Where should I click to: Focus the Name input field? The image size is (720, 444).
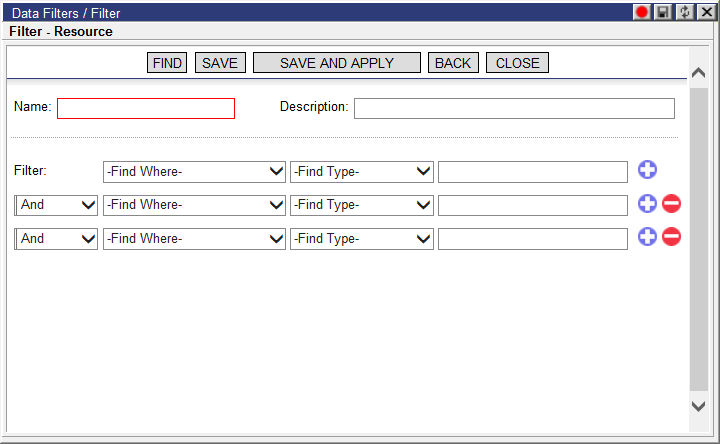146,108
